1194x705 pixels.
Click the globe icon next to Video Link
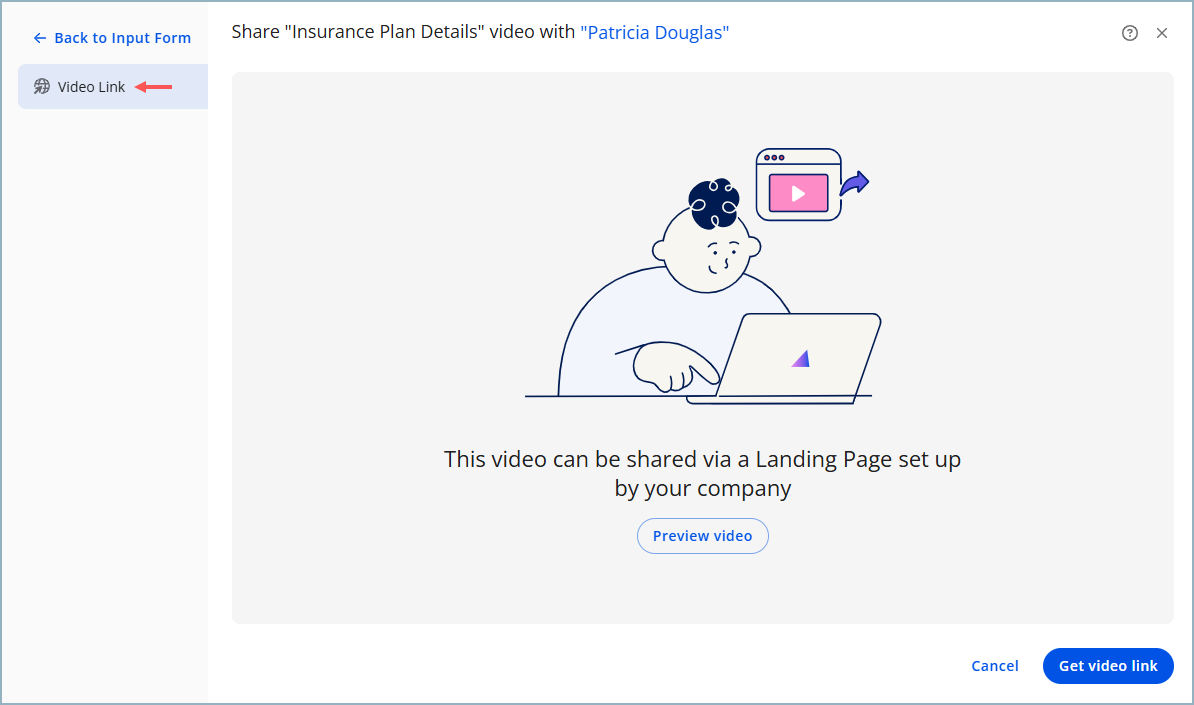pyautogui.click(x=42, y=87)
